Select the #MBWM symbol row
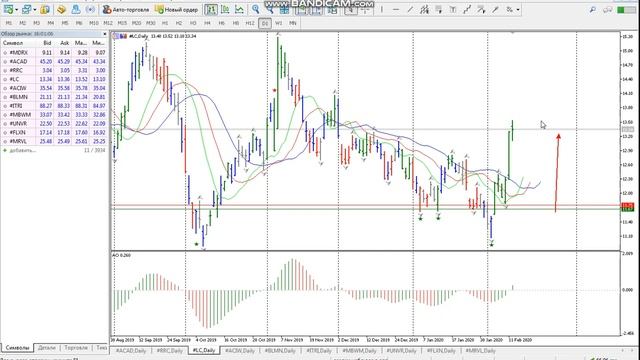 [x=54, y=115]
